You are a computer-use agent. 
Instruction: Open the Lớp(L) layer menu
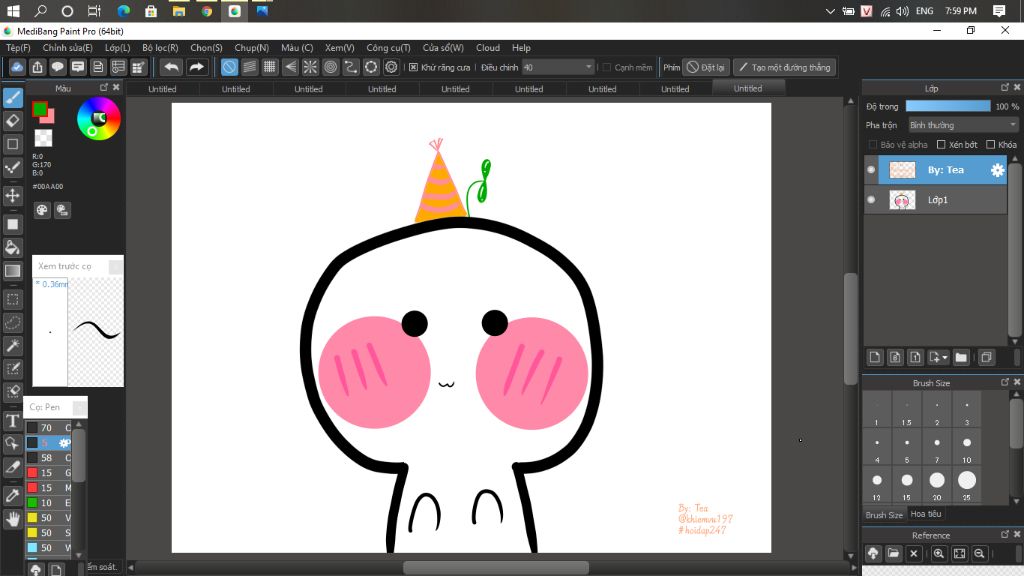(118, 48)
